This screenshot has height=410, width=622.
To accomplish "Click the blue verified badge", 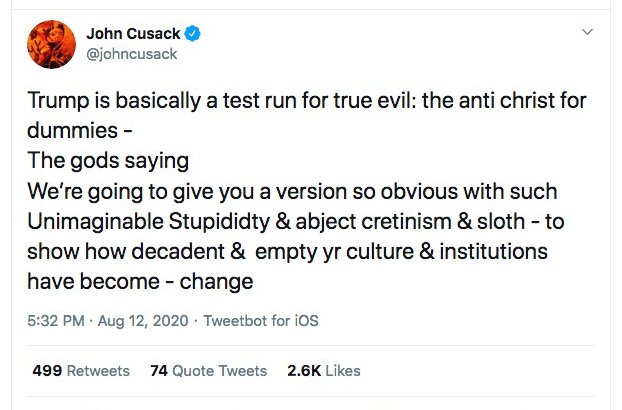I will coord(193,34).
